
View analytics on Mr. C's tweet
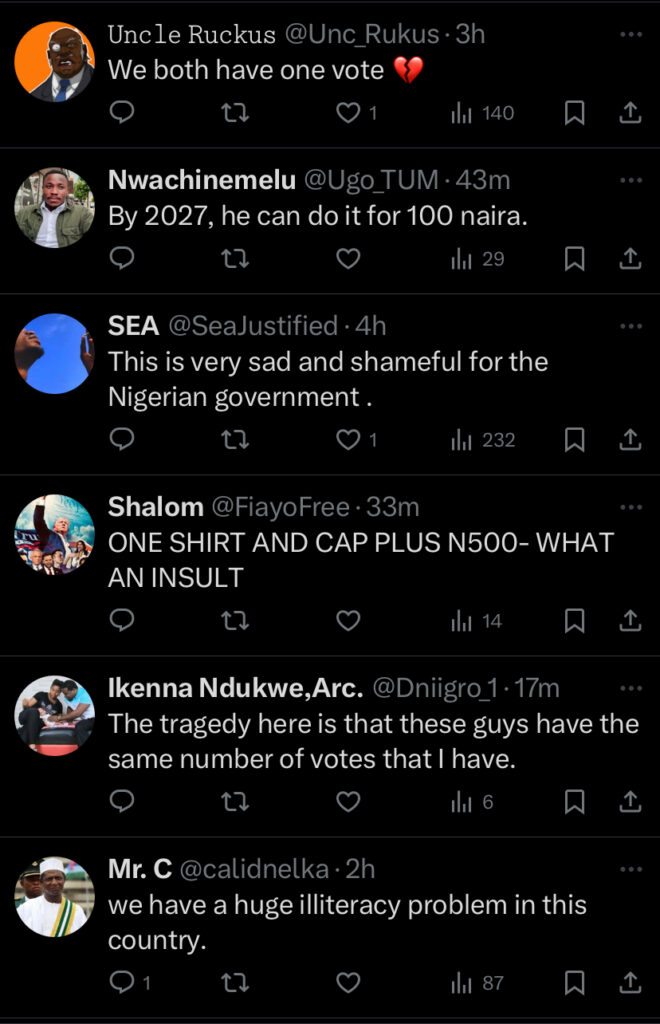pos(478,984)
